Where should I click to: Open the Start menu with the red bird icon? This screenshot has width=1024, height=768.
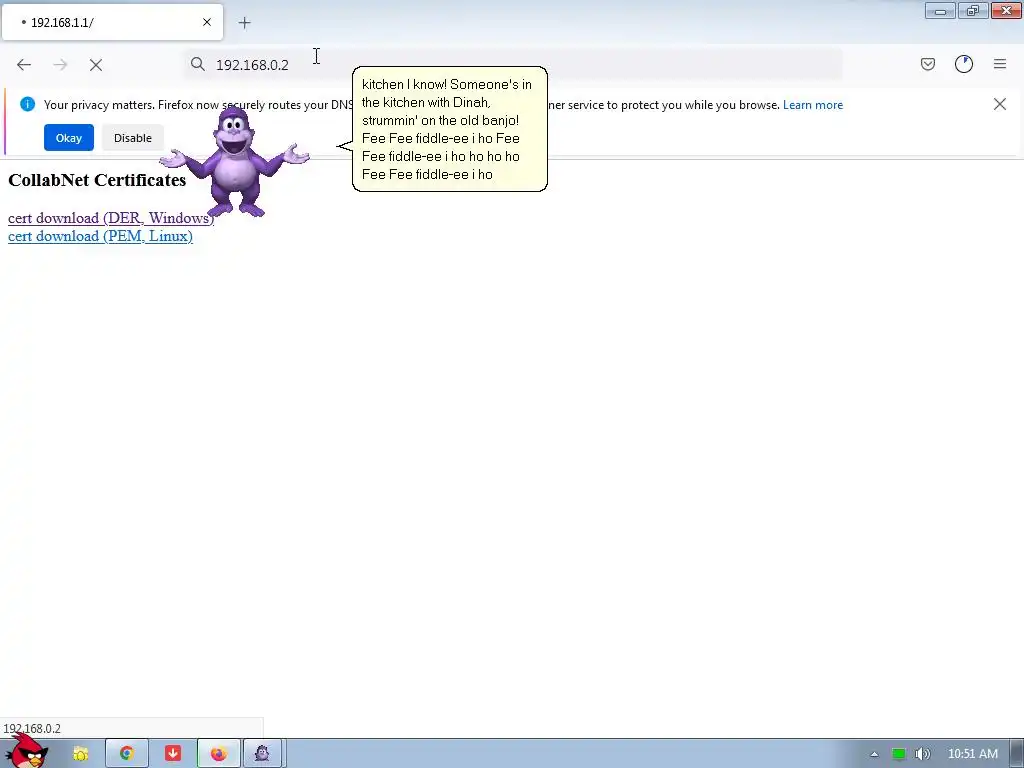pyautogui.click(x=27, y=752)
